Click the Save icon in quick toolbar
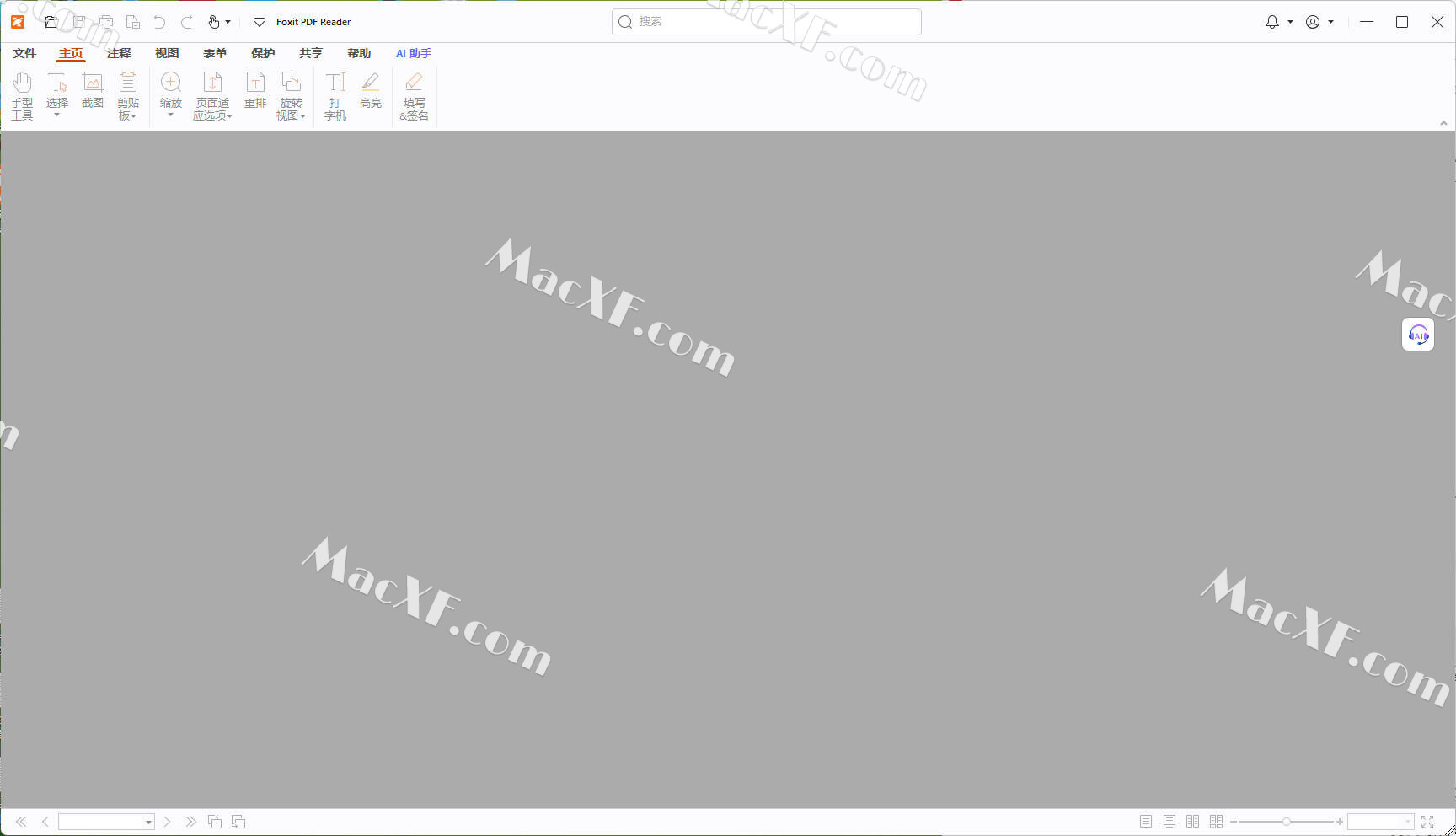Image resolution: width=1456 pixels, height=836 pixels. click(x=79, y=22)
